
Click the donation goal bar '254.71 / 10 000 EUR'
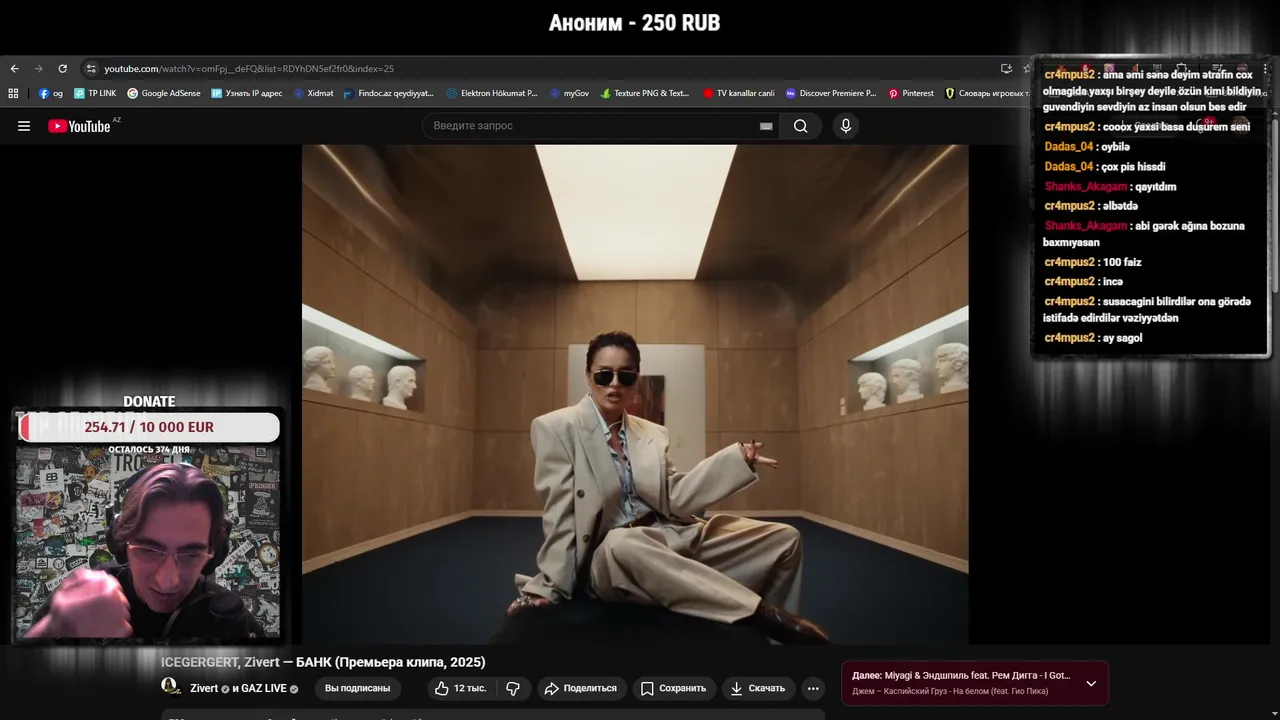[x=149, y=427]
